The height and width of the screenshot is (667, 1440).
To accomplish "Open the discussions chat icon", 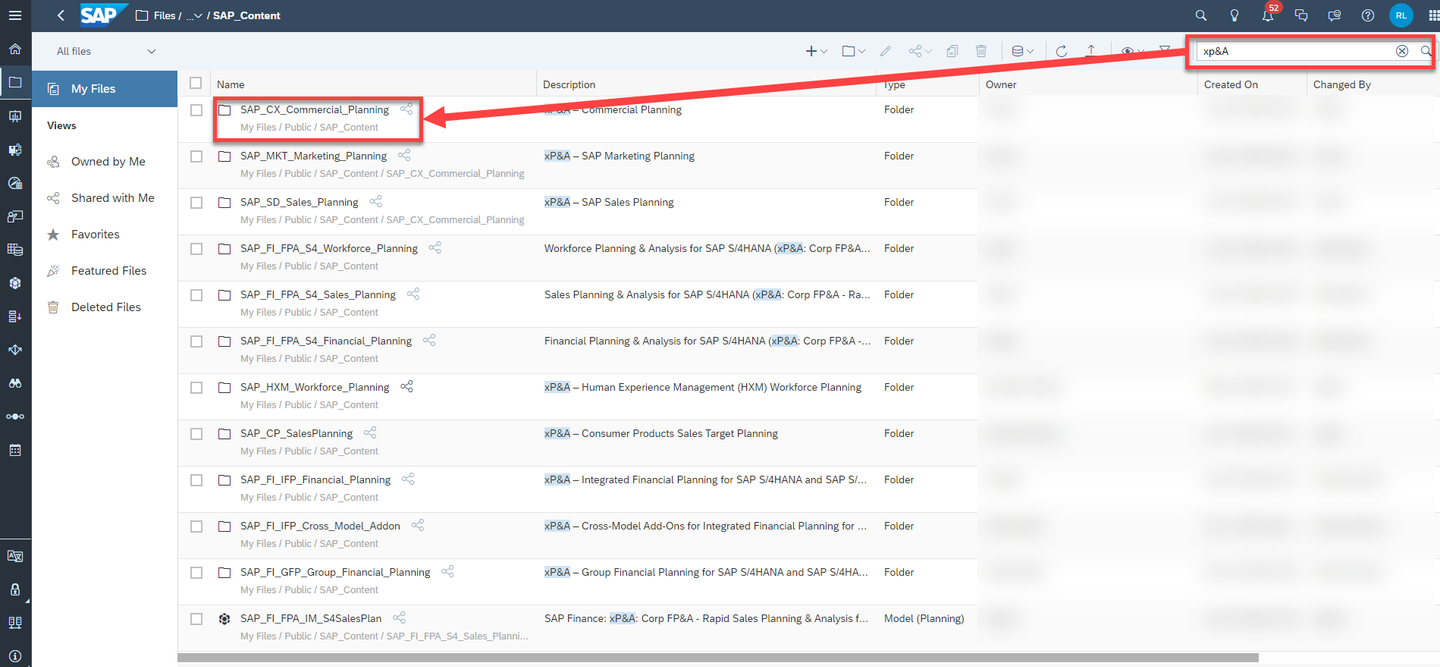I will click(x=1301, y=15).
